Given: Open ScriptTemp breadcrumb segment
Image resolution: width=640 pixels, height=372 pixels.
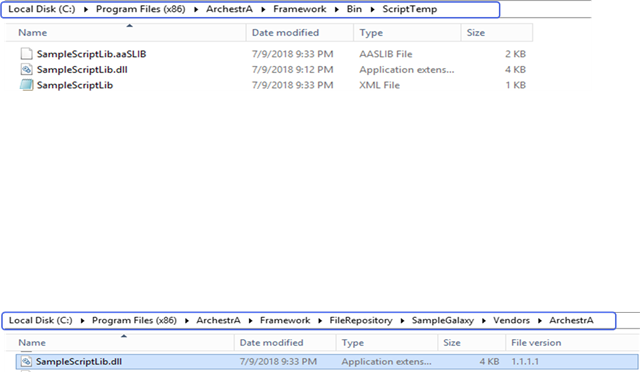Looking at the screenshot, I should point(409,9).
